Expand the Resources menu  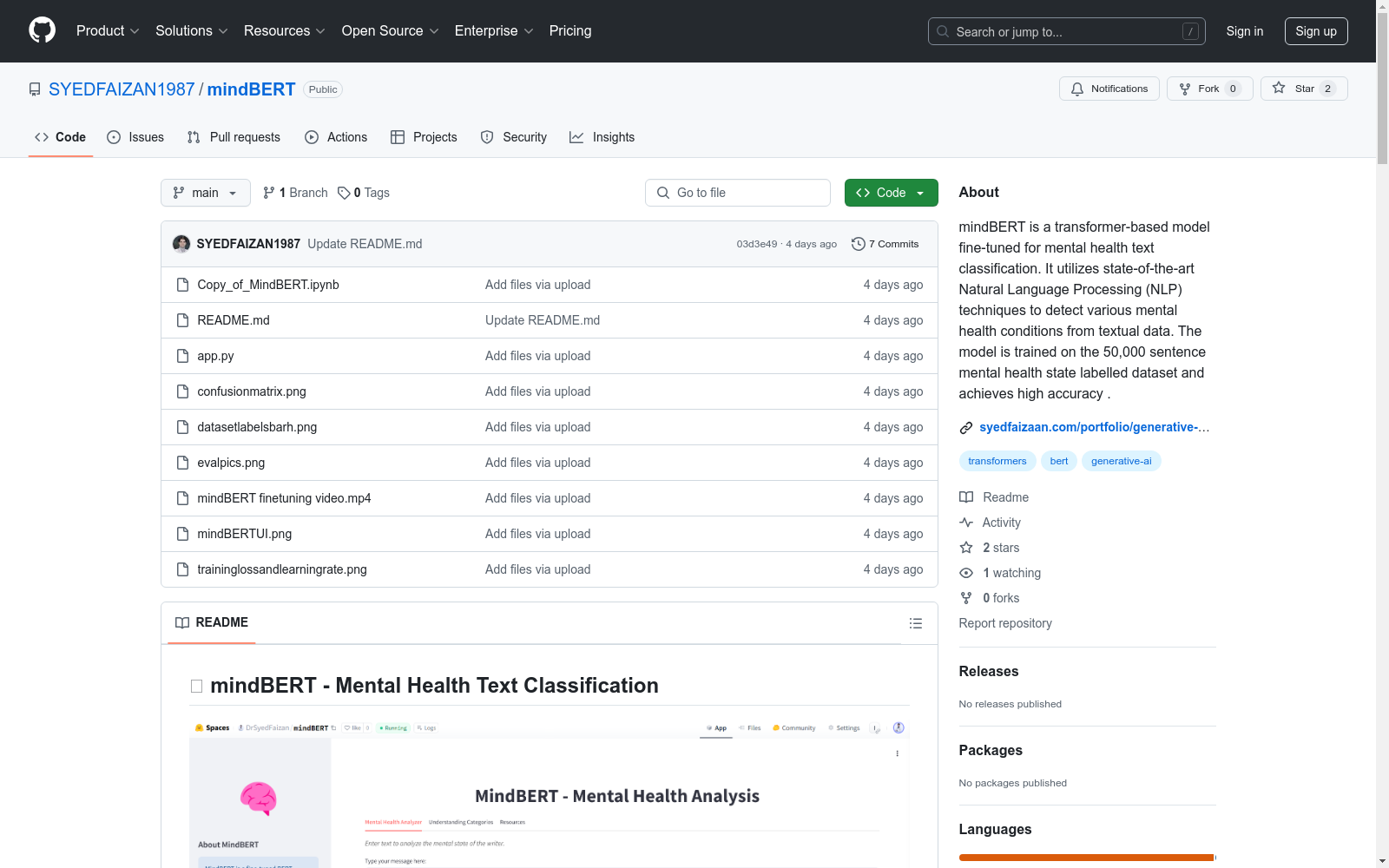tap(285, 30)
